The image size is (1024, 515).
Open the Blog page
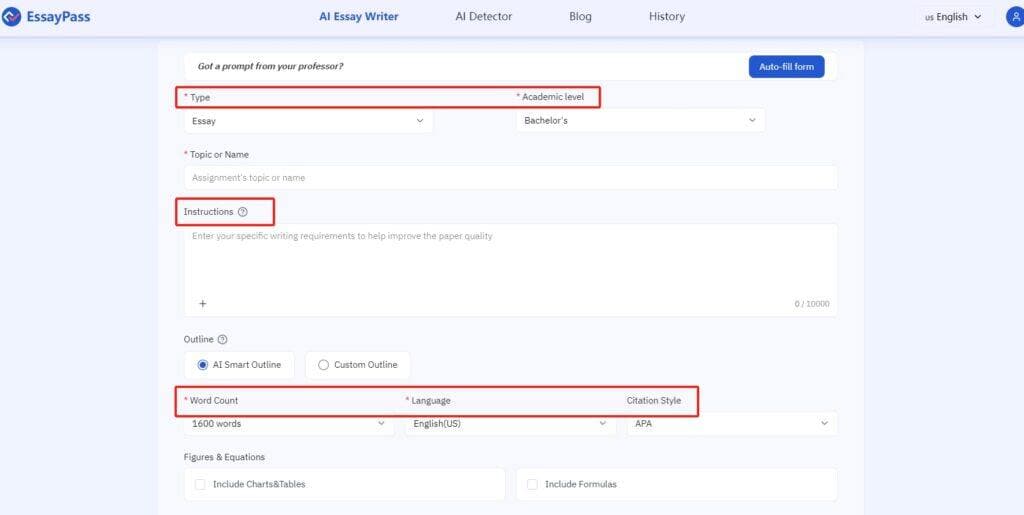(581, 17)
